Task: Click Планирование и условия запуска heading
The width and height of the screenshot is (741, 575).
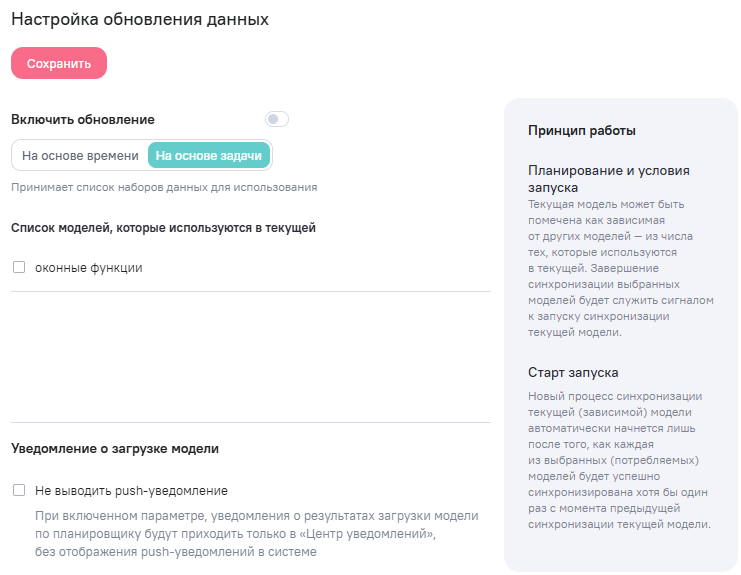Action: click(608, 178)
